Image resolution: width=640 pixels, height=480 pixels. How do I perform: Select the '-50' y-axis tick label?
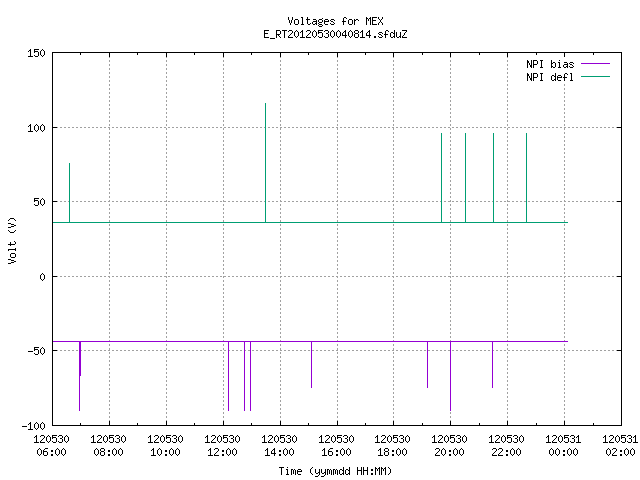tap(36, 351)
